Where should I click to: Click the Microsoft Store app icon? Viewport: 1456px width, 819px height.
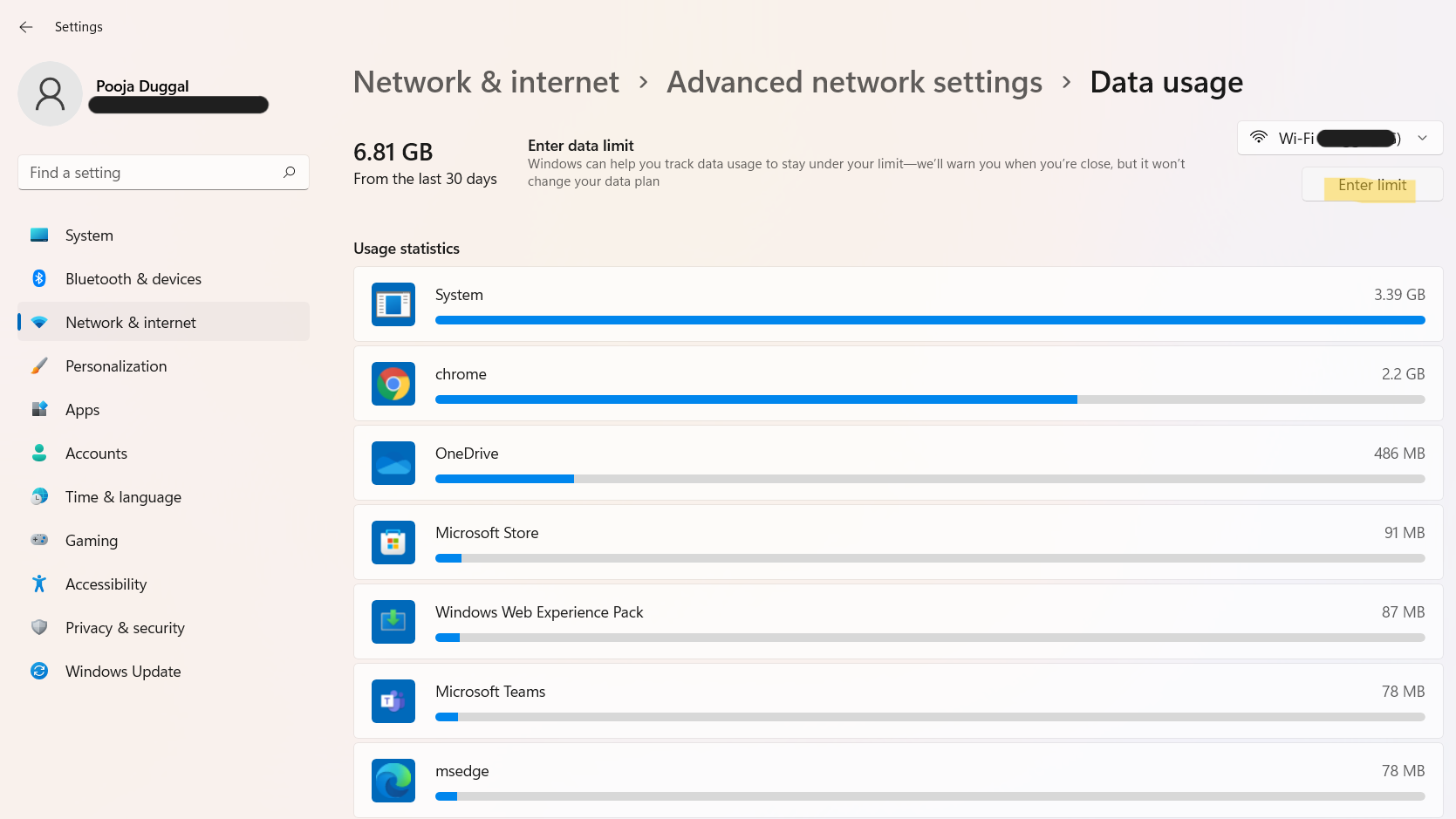point(393,543)
